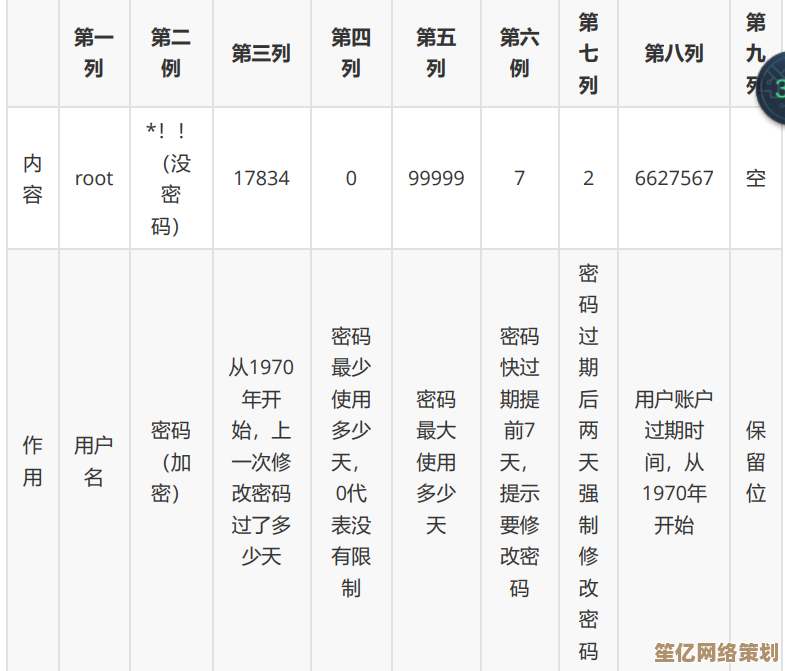The height and width of the screenshot is (671, 785).
Task: Click the 空 cell in the content row
Action: click(x=755, y=178)
